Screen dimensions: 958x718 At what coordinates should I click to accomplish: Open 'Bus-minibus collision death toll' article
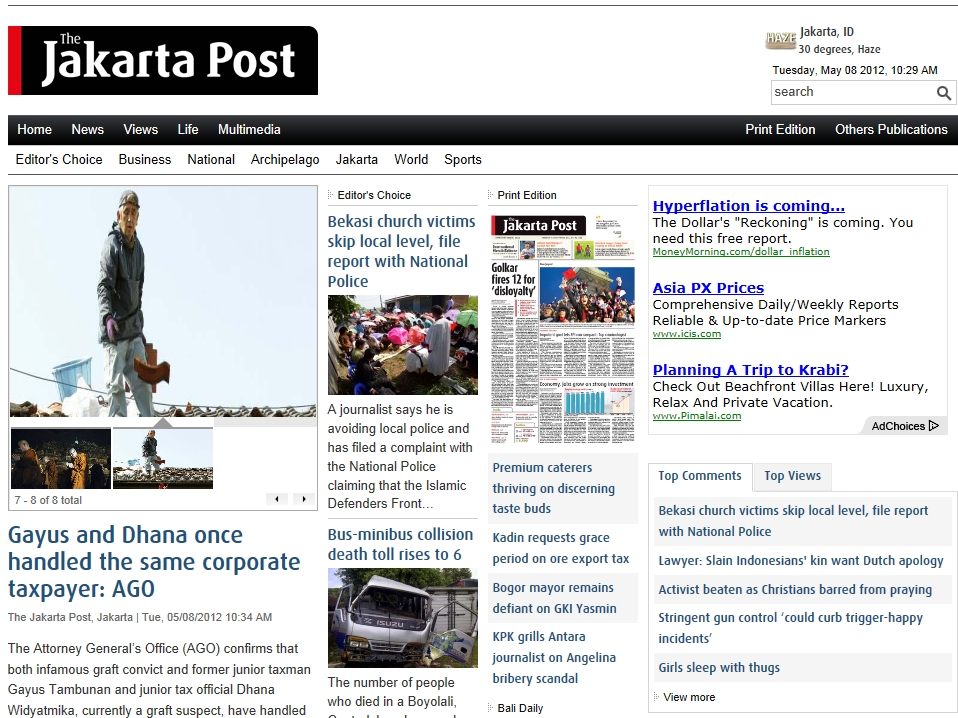click(x=400, y=544)
